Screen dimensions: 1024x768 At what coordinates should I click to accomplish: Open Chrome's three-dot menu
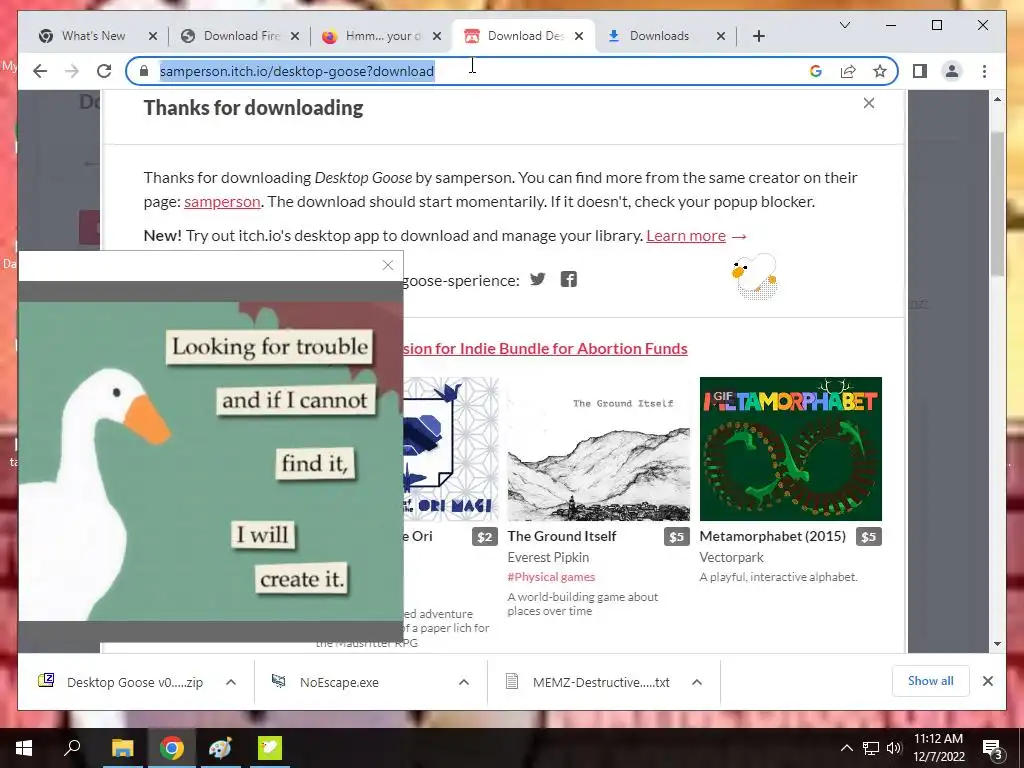click(x=984, y=71)
